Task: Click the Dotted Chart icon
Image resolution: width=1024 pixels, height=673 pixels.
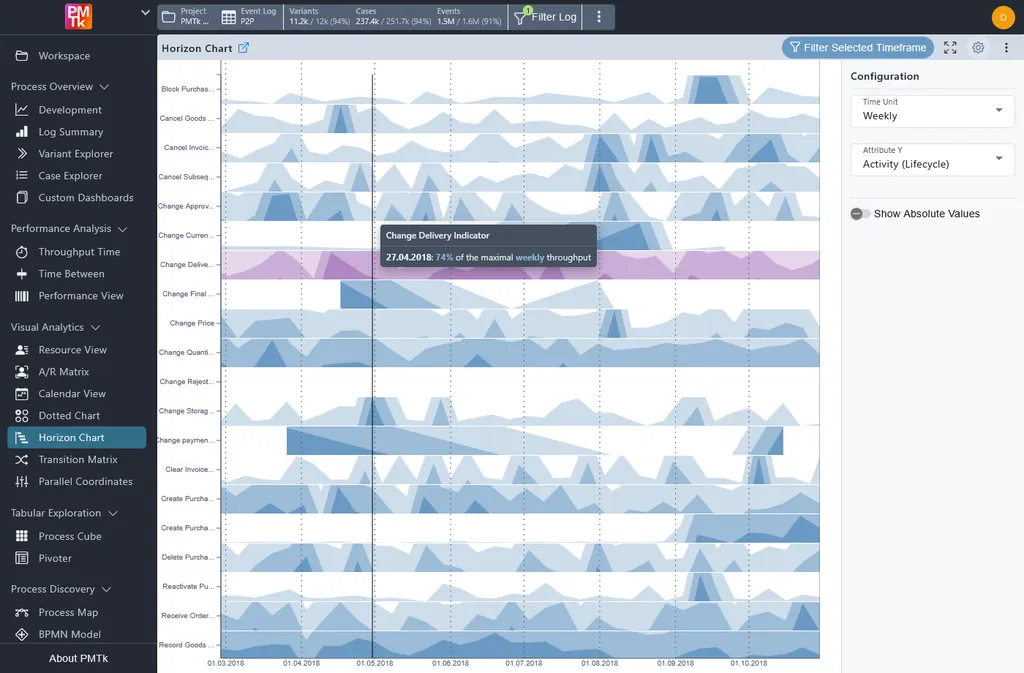Action: (x=22, y=416)
